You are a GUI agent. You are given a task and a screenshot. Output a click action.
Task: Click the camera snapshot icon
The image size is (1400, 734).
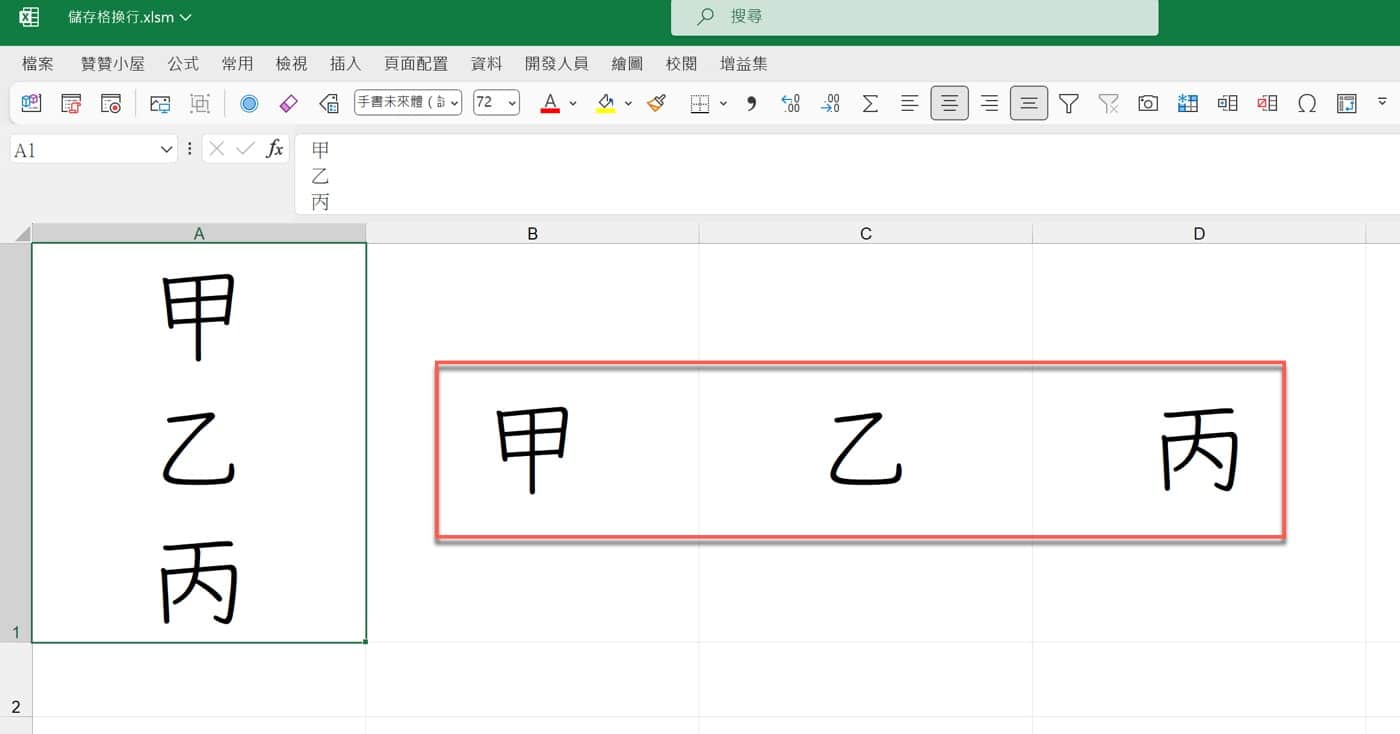tap(1148, 103)
